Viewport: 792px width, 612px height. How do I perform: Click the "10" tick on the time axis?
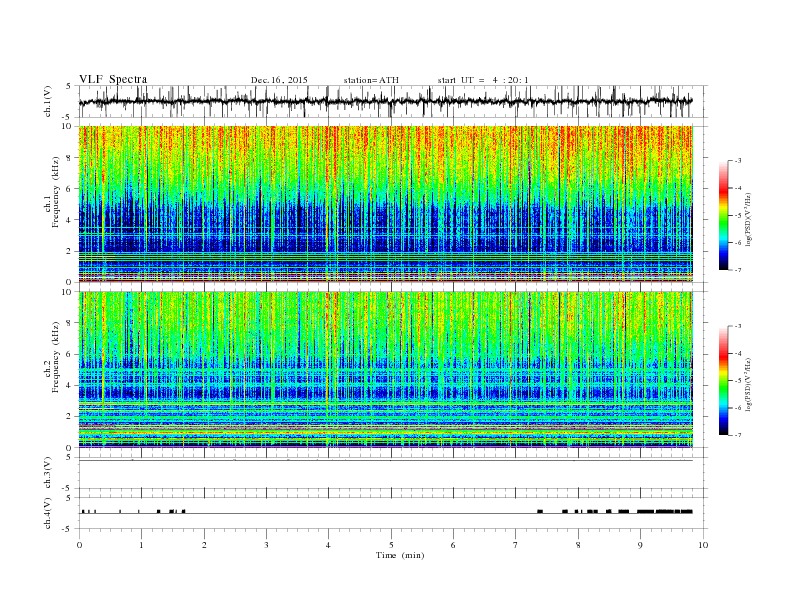(703, 545)
